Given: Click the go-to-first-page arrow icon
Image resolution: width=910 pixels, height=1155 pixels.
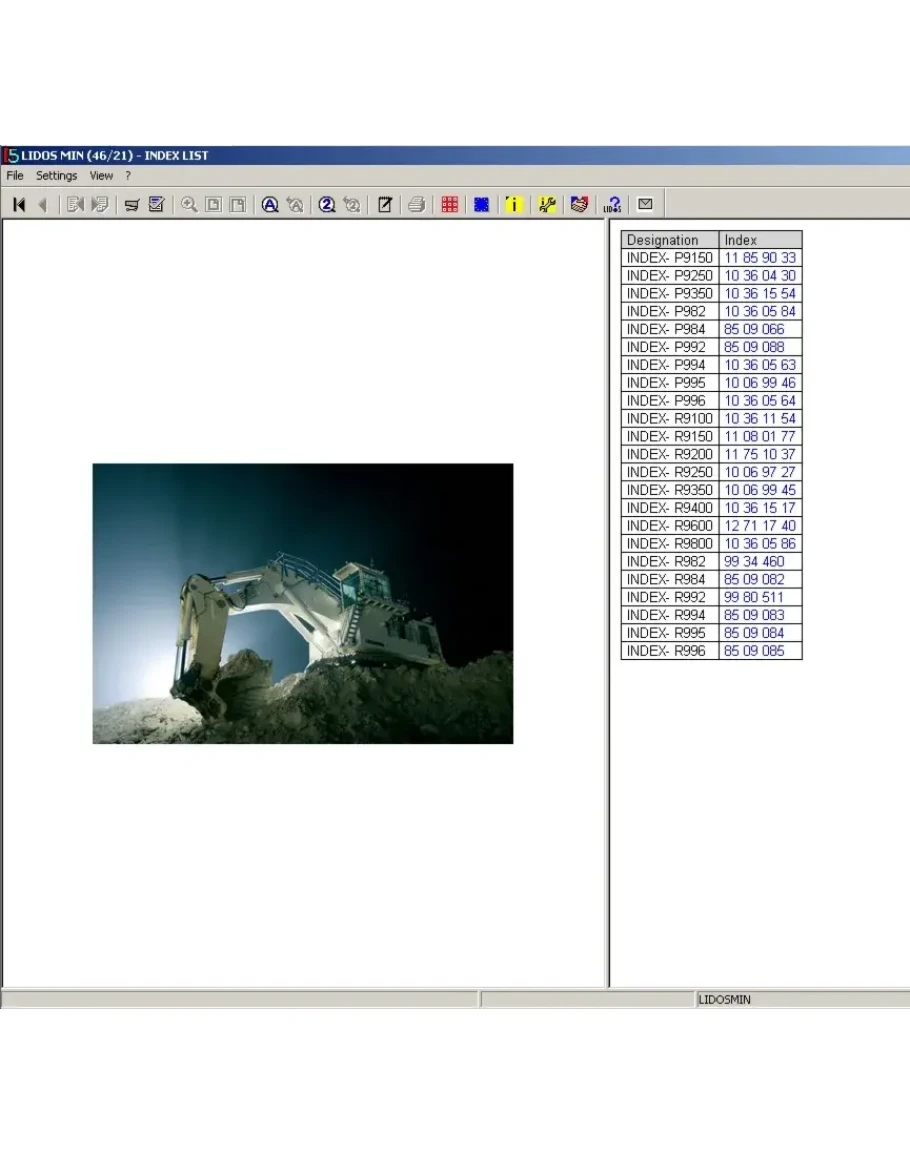Looking at the screenshot, I should tap(19, 205).
